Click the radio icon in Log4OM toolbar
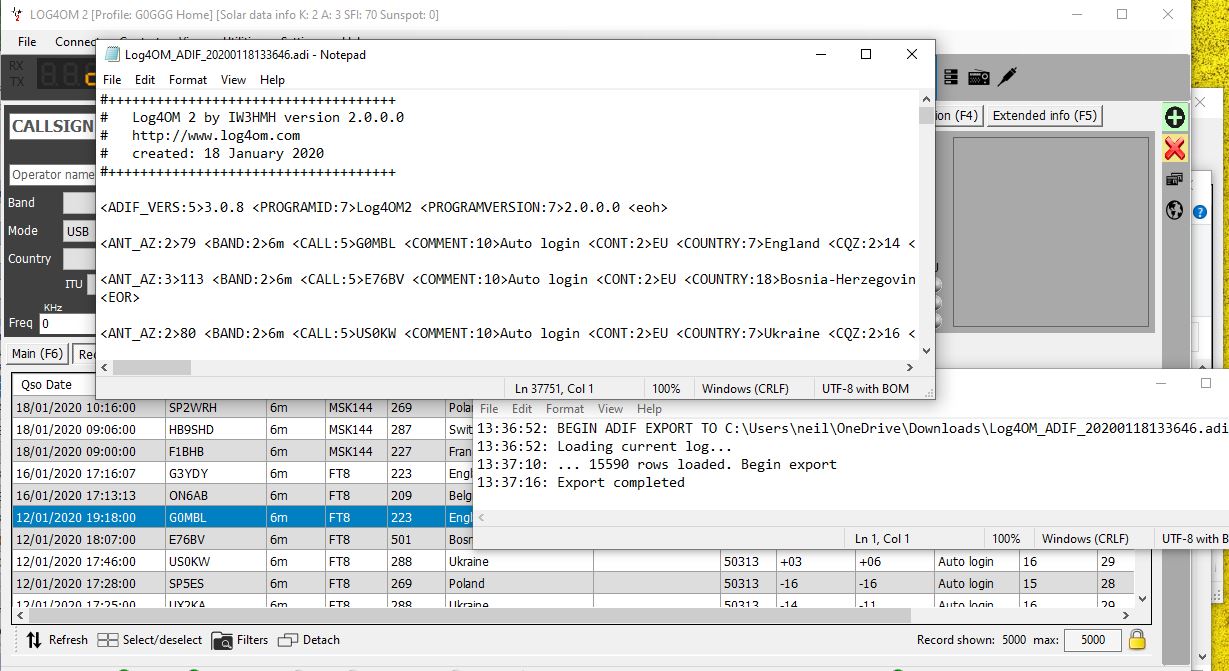 [978, 76]
